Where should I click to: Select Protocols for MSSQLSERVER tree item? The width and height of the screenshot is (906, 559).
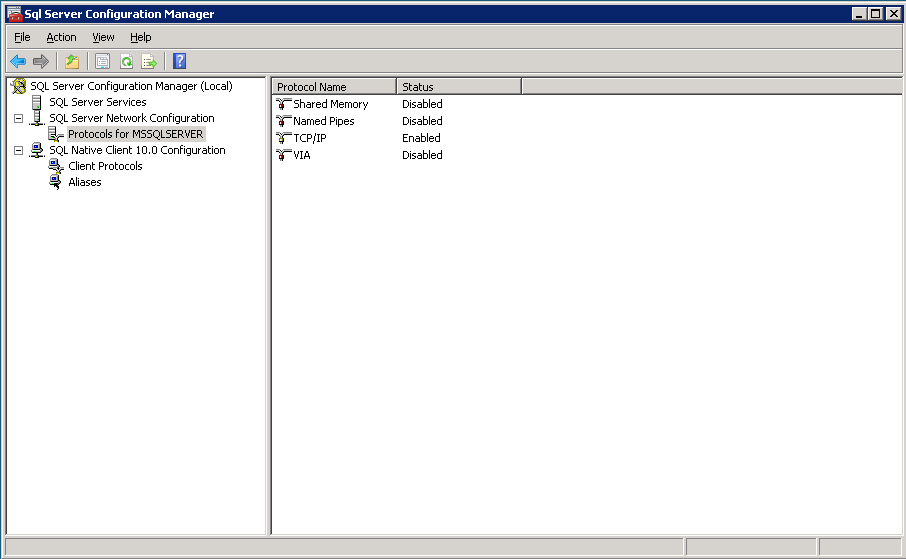tap(136, 134)
